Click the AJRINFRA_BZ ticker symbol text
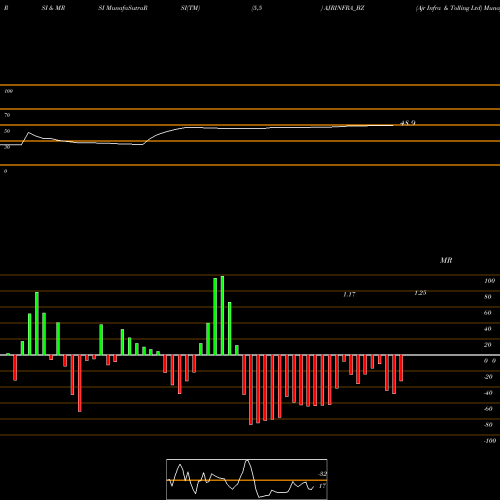The height and width of the screenshot is (500, 500). point(344,8)
